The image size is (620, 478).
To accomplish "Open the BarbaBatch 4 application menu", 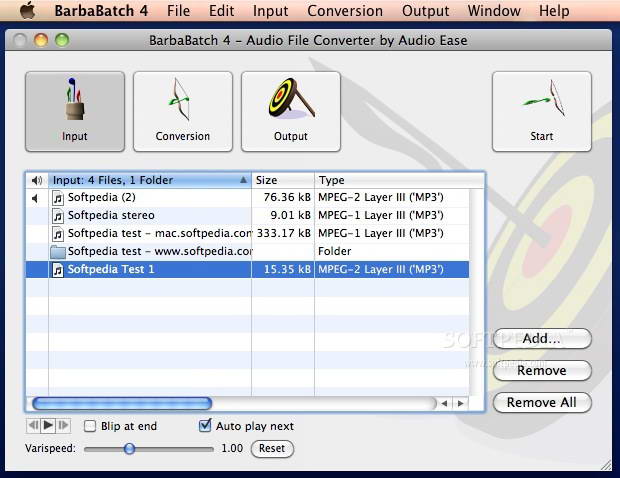I will (x=101, y=11).
